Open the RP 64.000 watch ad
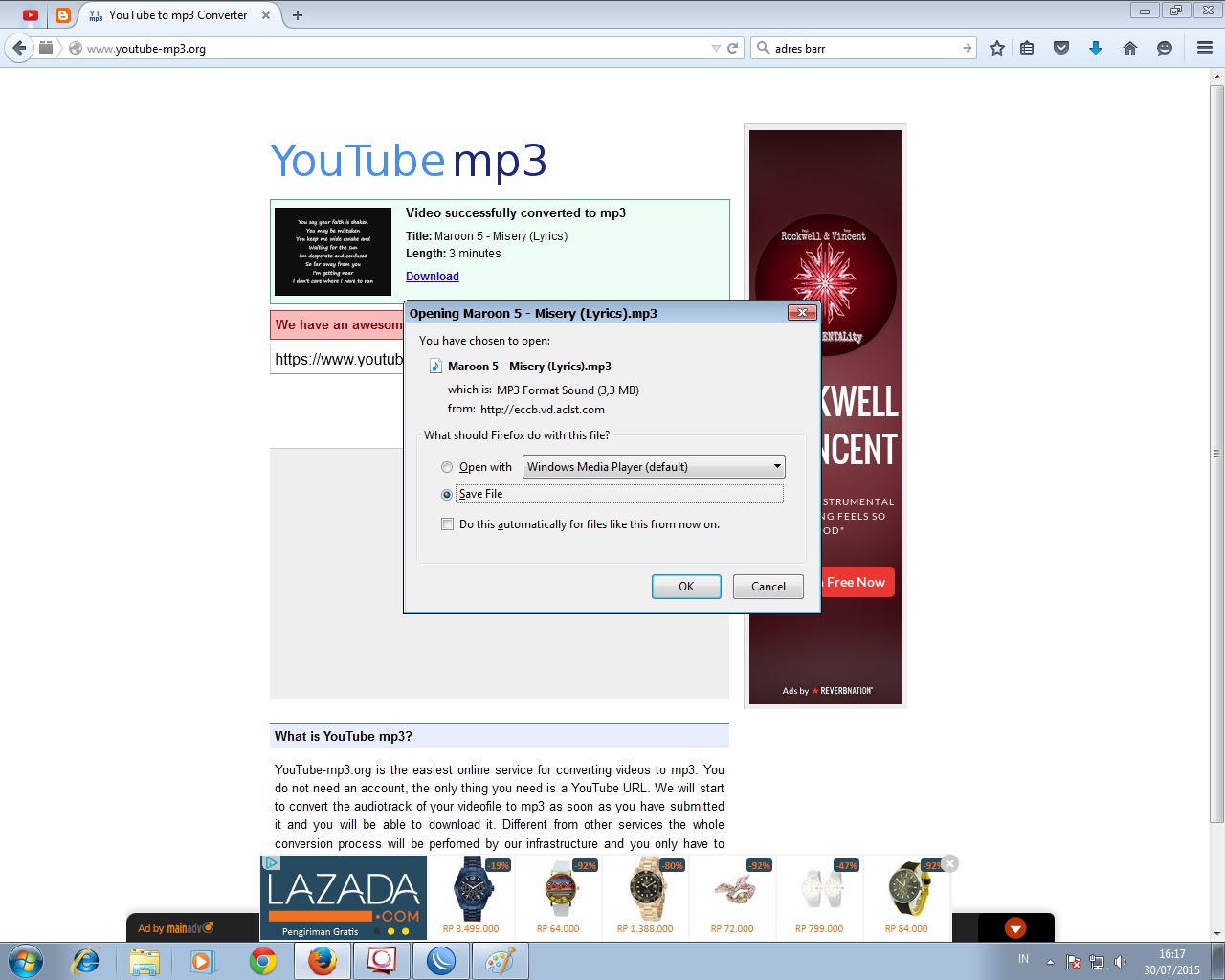 [558, 897]
